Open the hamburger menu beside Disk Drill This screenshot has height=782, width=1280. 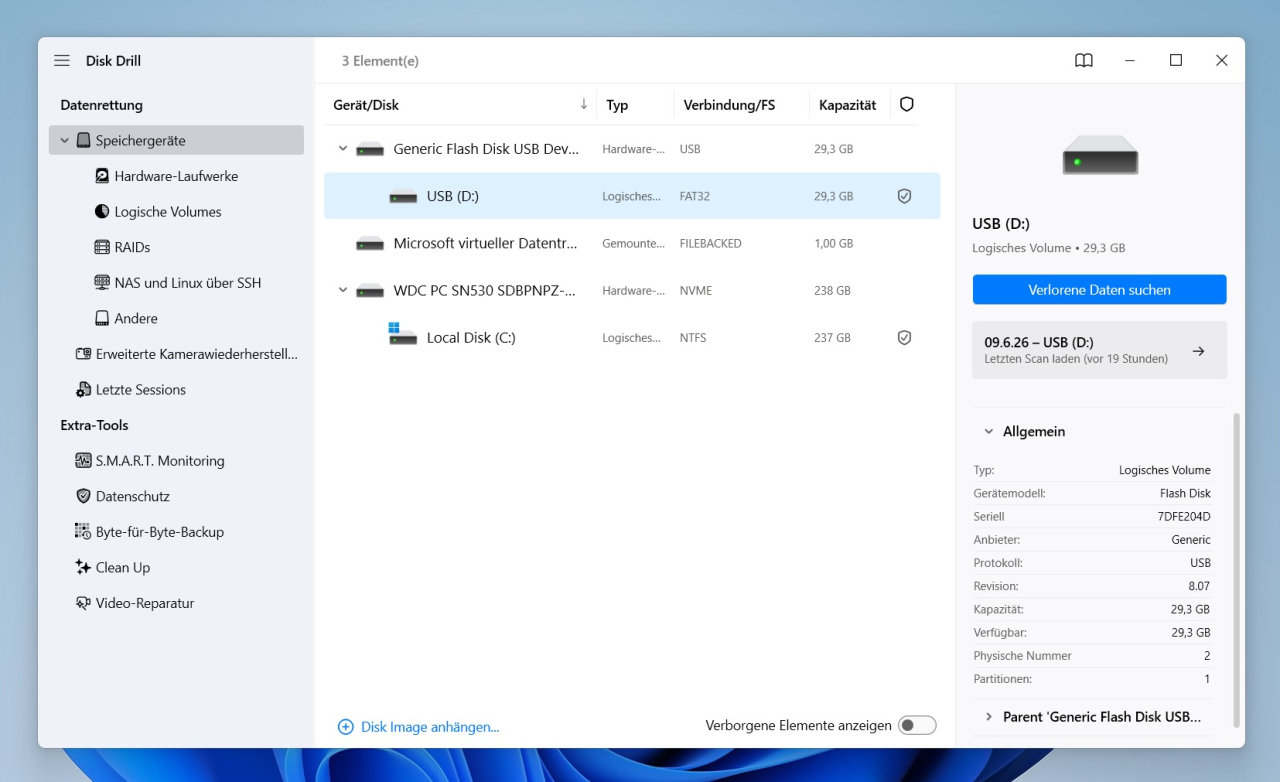point(62,61)
